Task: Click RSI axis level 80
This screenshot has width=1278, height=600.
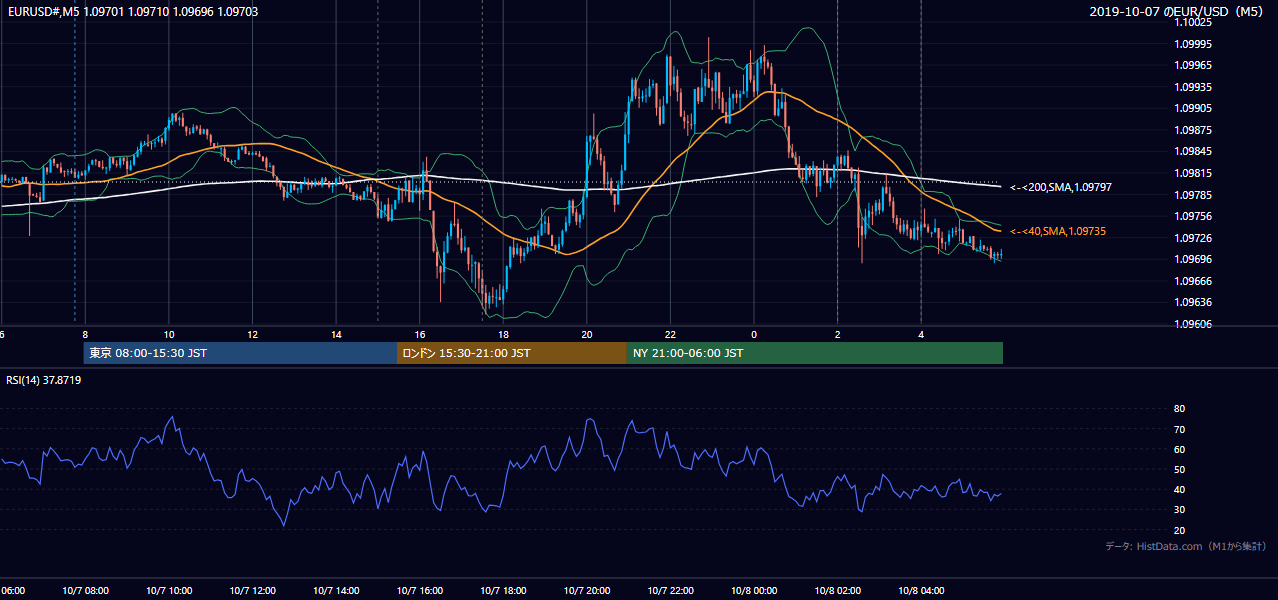Action: (x=1179, y=409)
